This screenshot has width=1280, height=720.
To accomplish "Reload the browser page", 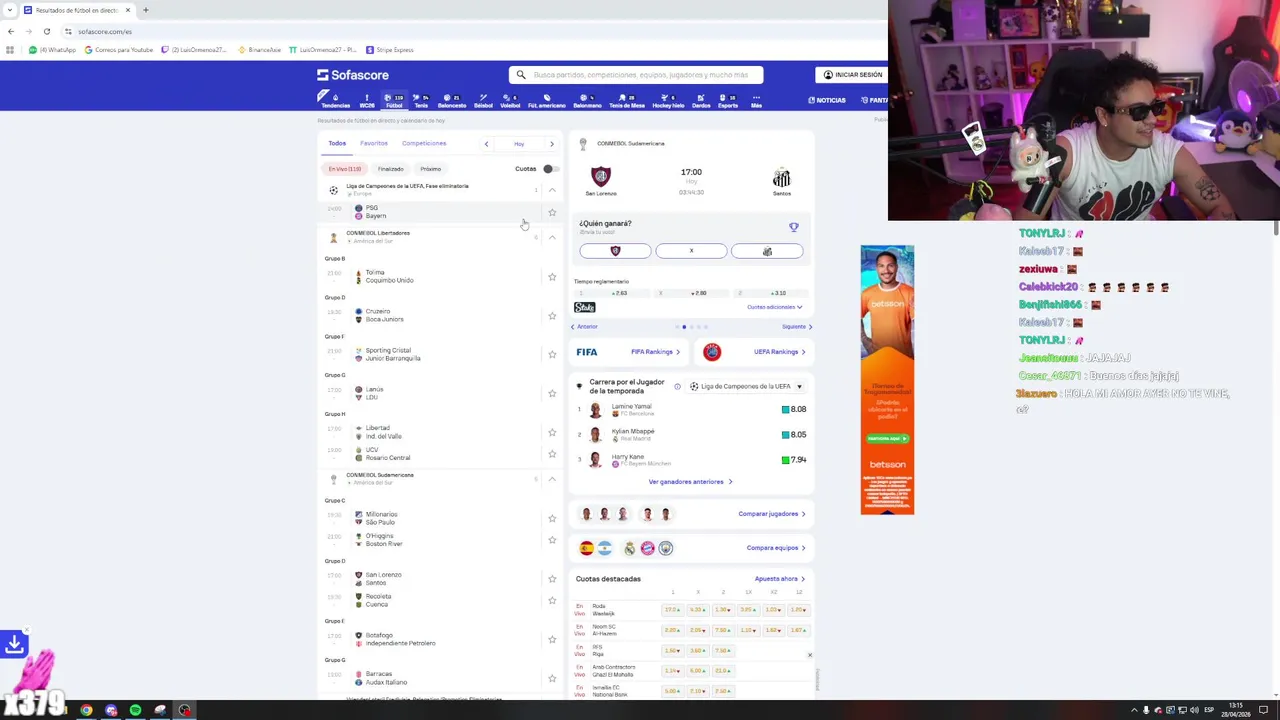I will pyautogui.click(x=46, y=31).
